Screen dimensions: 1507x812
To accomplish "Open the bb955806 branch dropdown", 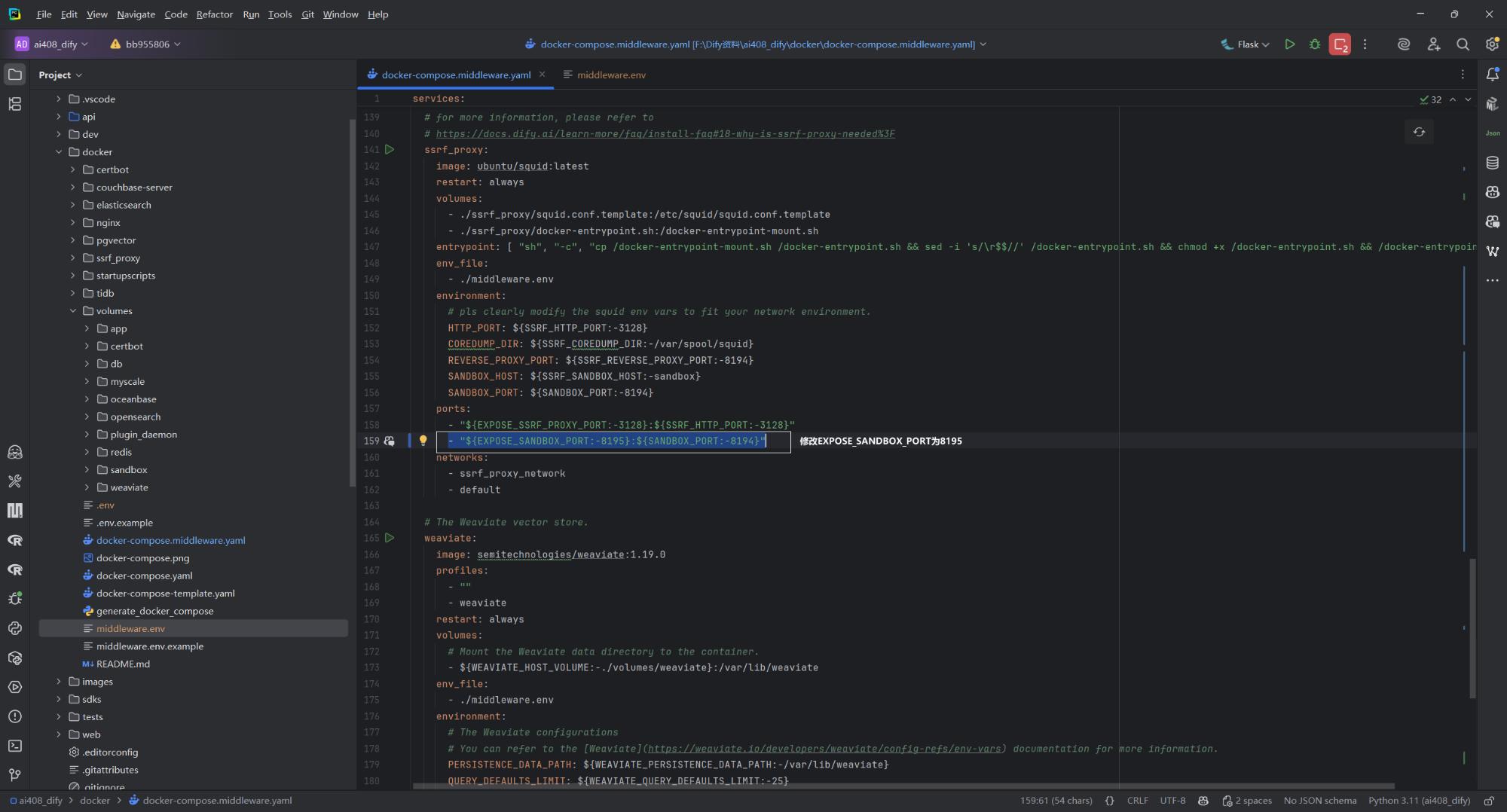I will (x=146, y=44).
